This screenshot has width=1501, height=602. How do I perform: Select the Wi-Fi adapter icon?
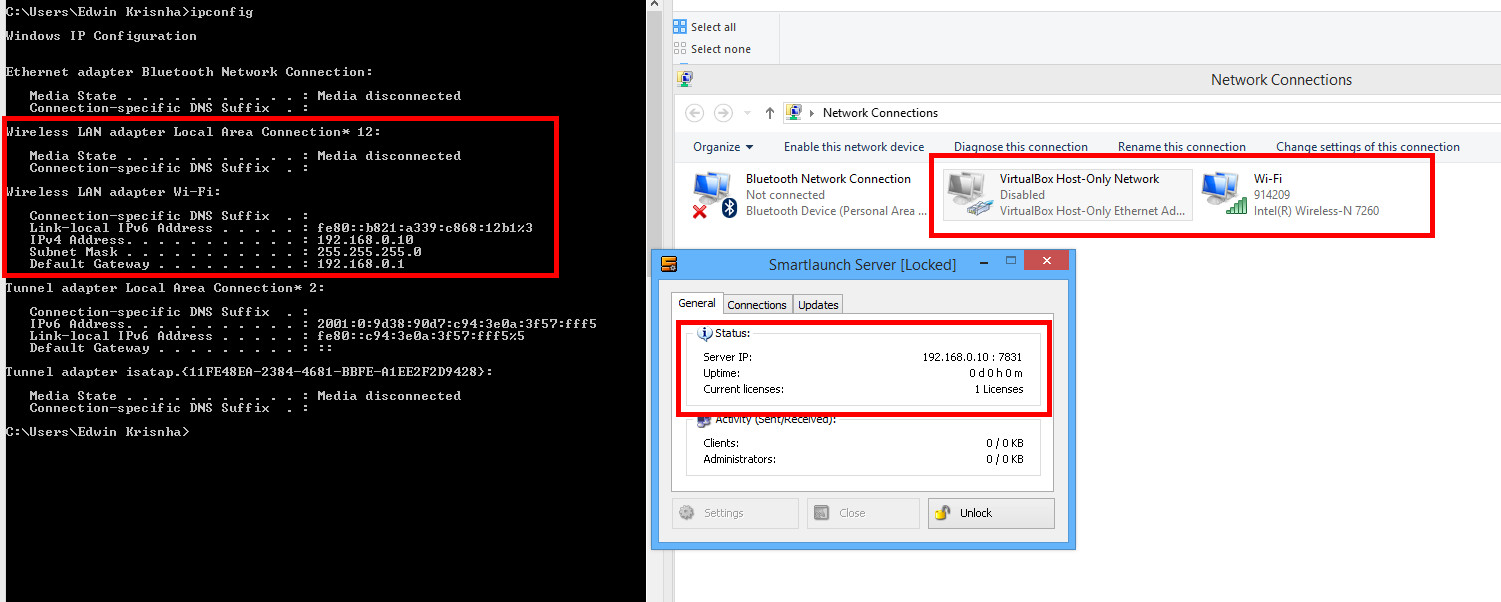[x=1224, y=194]
